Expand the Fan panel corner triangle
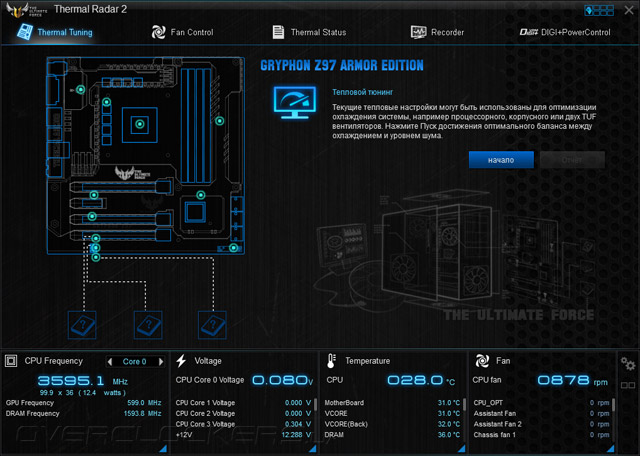The width and height of the screenshot is (640, 456). click(x=611, y=449)
